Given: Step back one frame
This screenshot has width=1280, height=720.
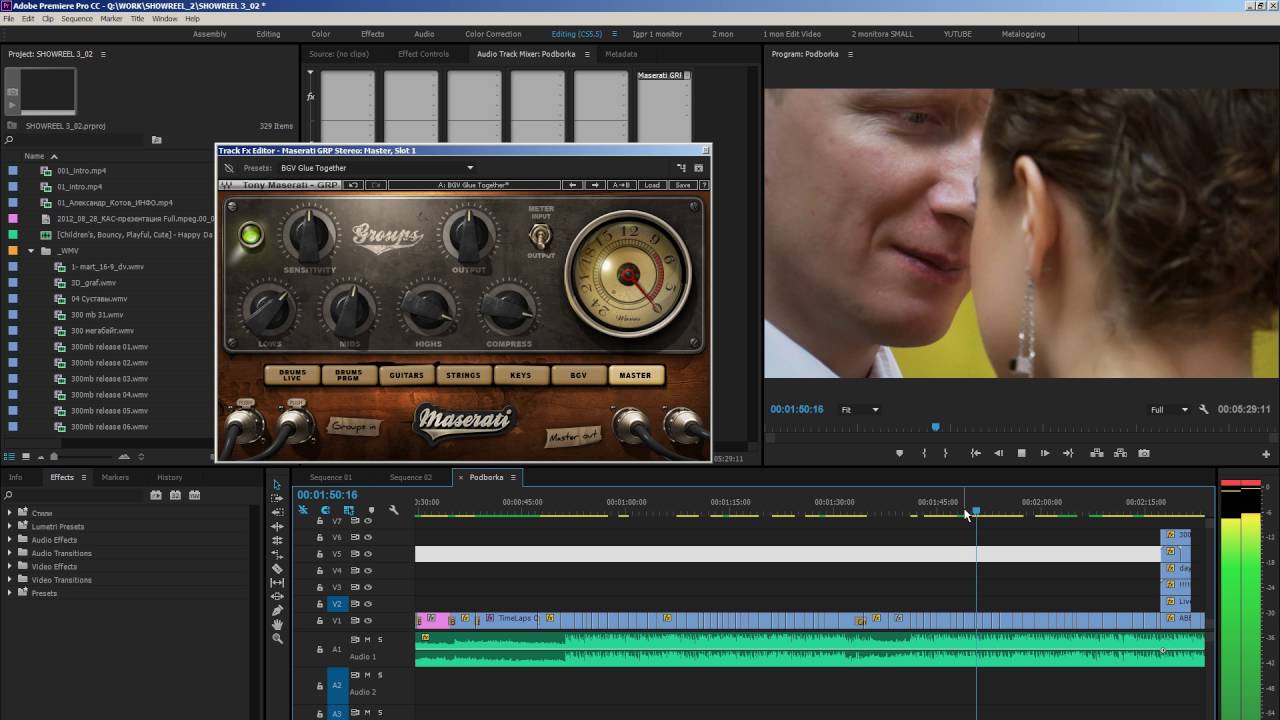Looking at the screenshot, I should [x=998, y=453].
